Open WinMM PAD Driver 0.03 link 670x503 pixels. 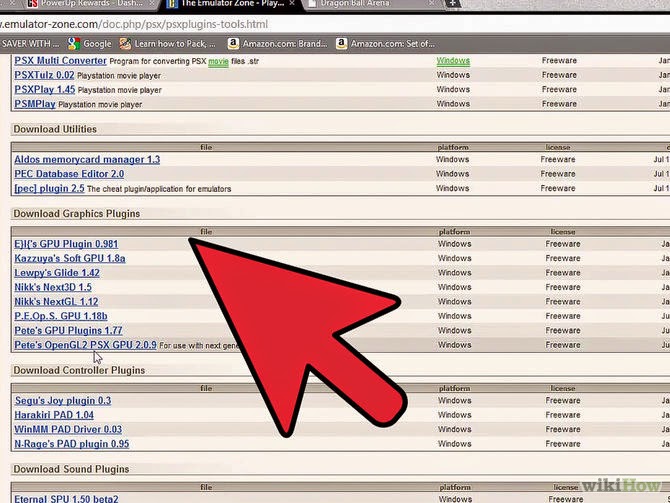68,429
